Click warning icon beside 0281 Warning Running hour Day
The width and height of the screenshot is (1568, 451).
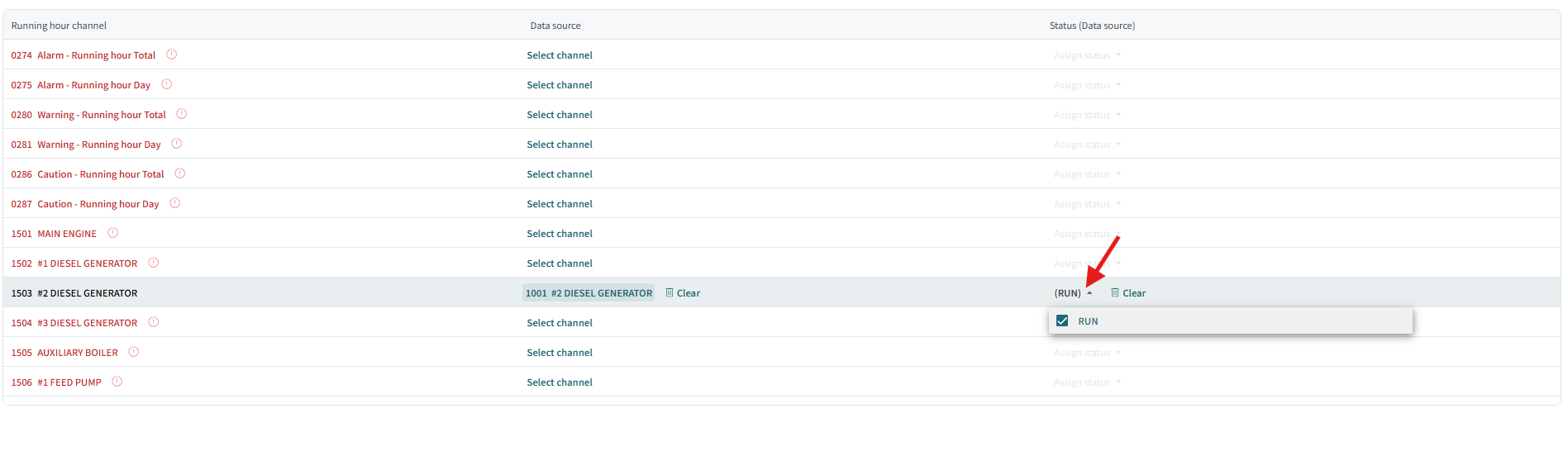[177, 144]
